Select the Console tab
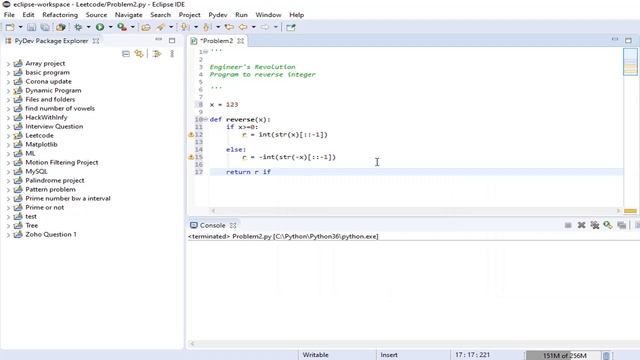The width and height of the screenshot is (640, 360). coord(212,225)
